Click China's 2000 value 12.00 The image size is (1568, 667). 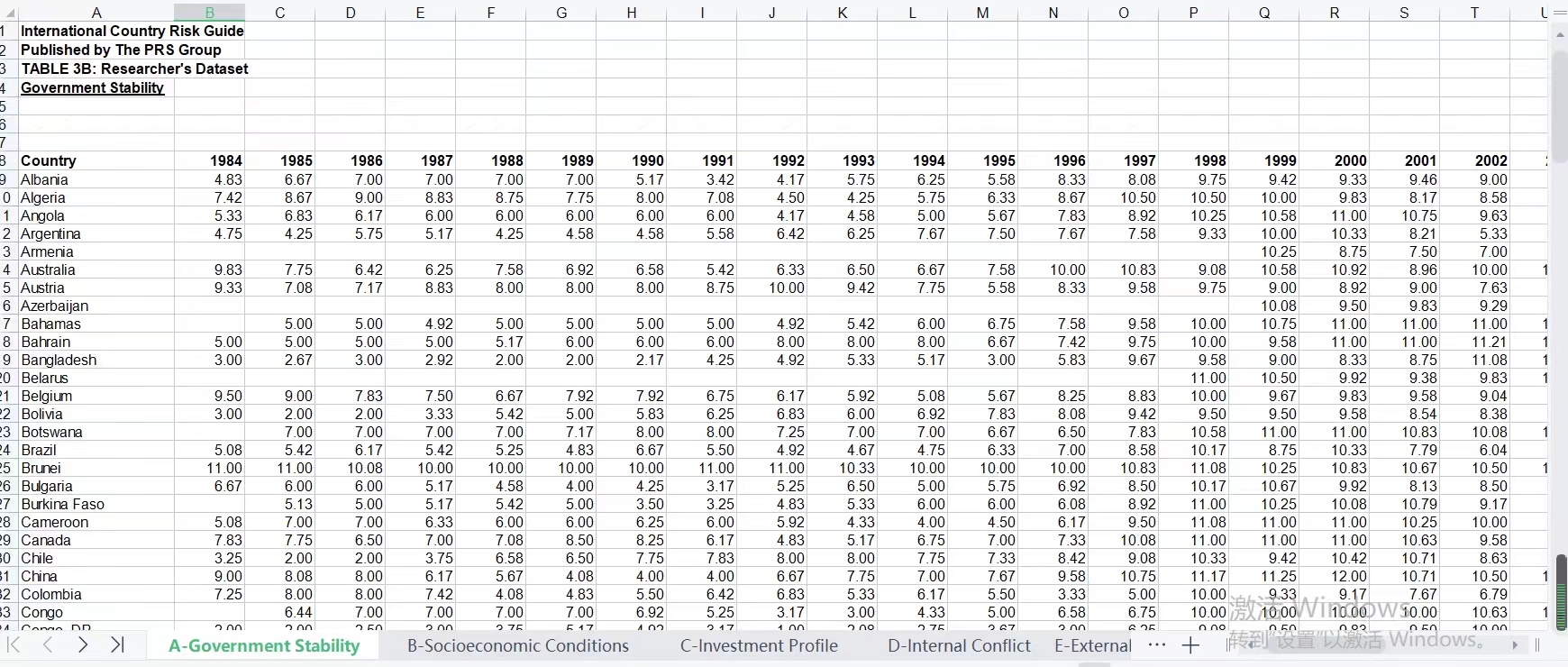pos(1335,576)
